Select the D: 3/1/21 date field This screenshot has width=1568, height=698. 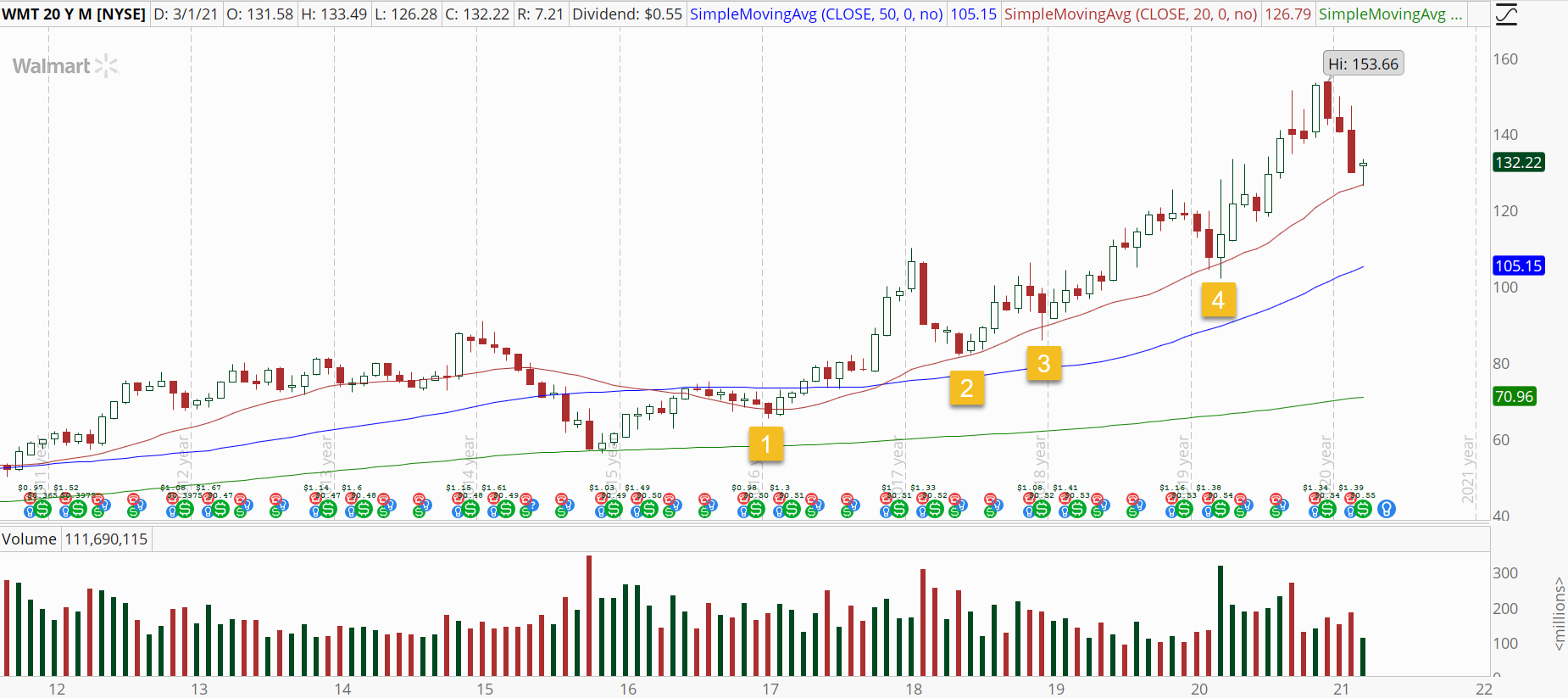pos(186,14)
